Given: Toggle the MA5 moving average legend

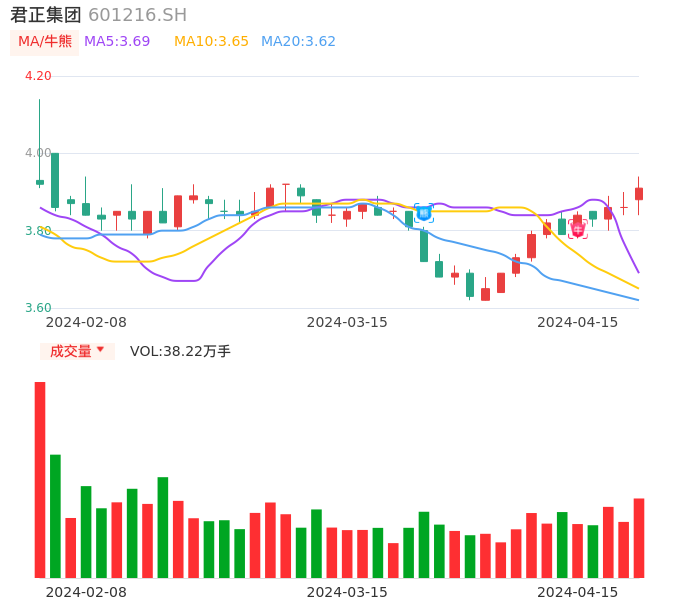Looking at the screenshot, I should click(117, 42).
